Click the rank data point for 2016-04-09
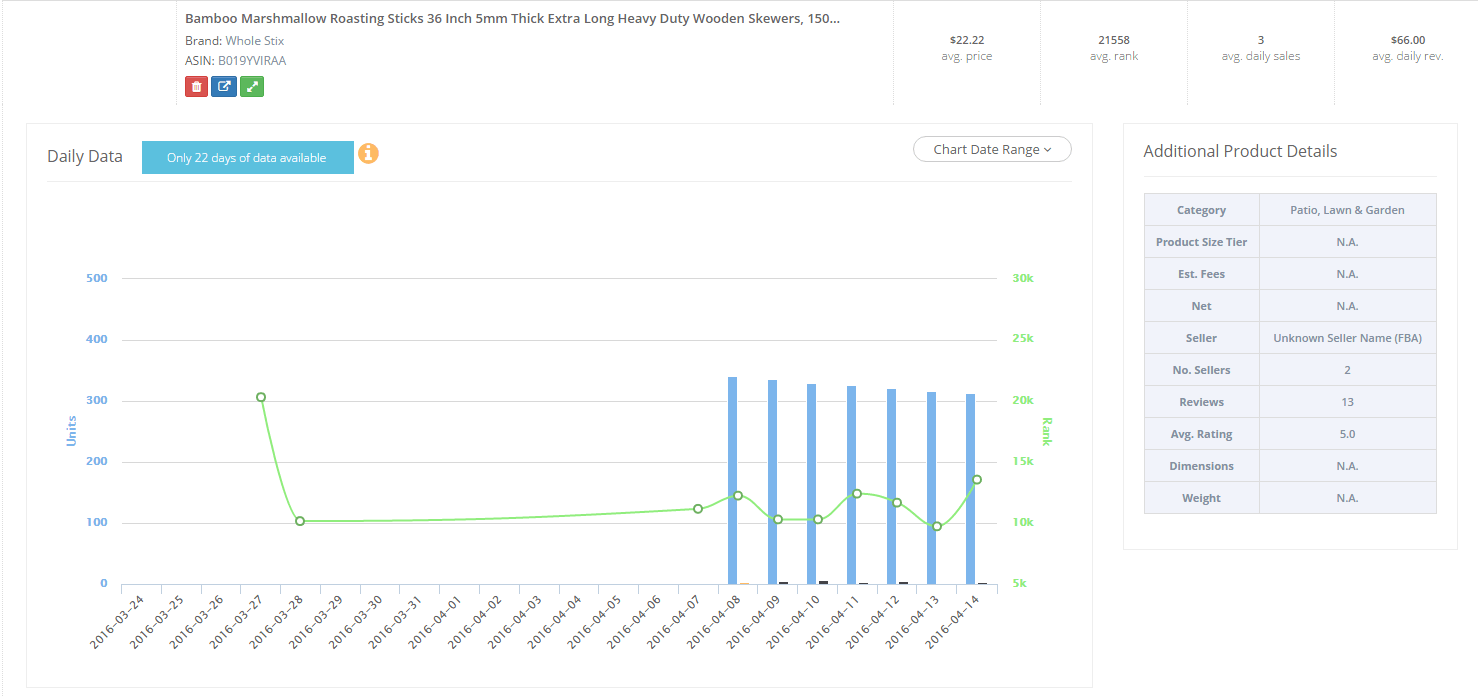1478x696 pixels. click(777, 519)
